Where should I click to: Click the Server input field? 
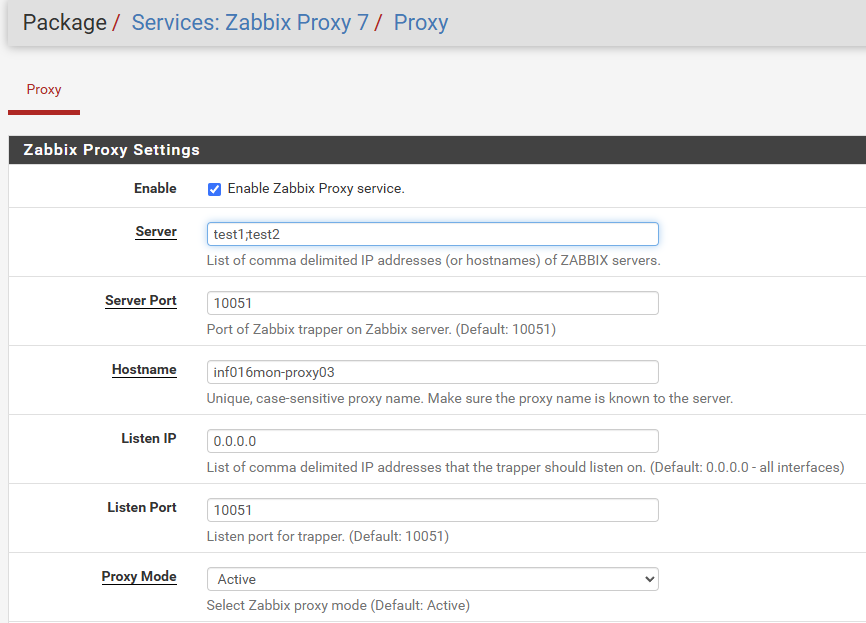click(432, 234)
